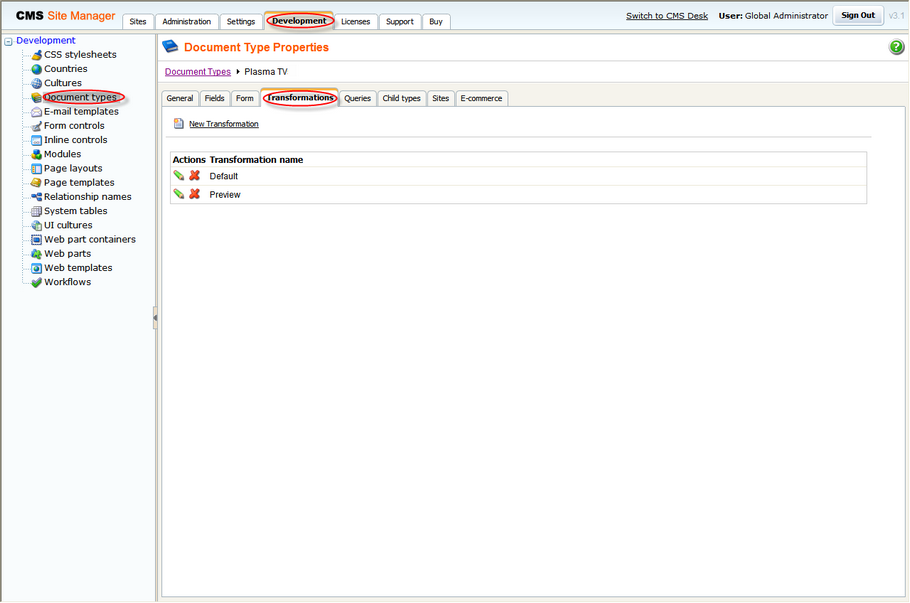This screenshot has height=603, width=910.
Task: Click the blue book Document Type icon
Action: (x=170, y=46)
